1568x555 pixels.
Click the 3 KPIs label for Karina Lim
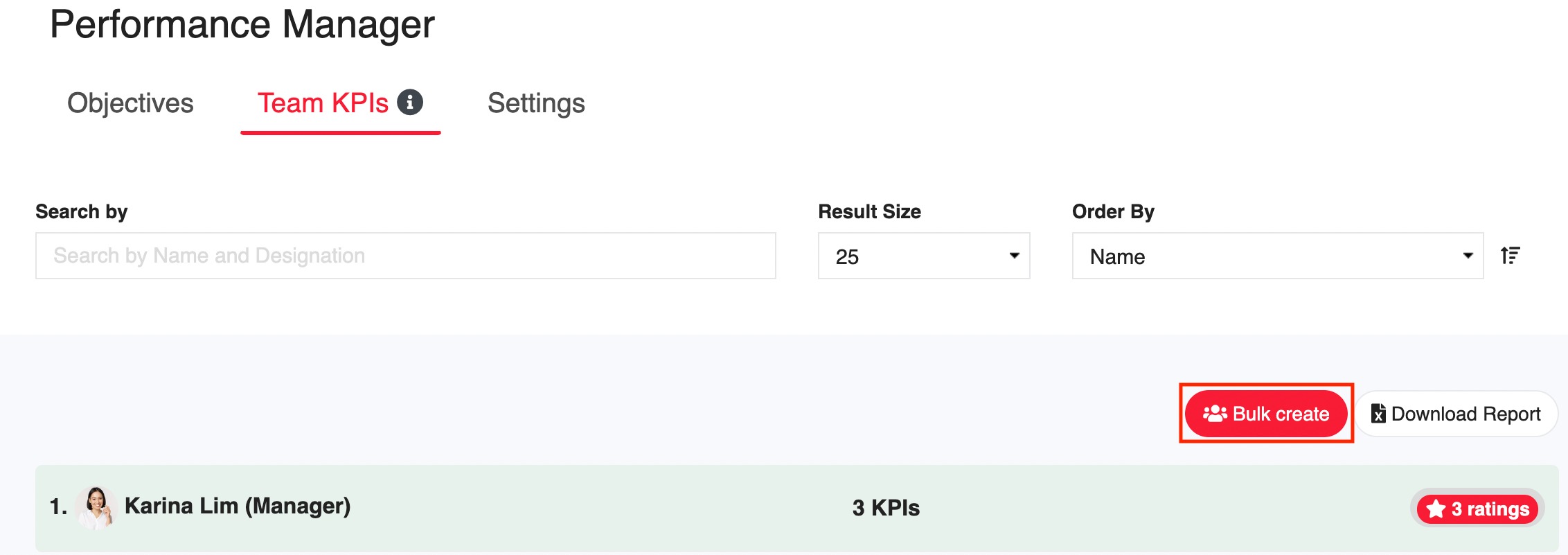(886, 508)
